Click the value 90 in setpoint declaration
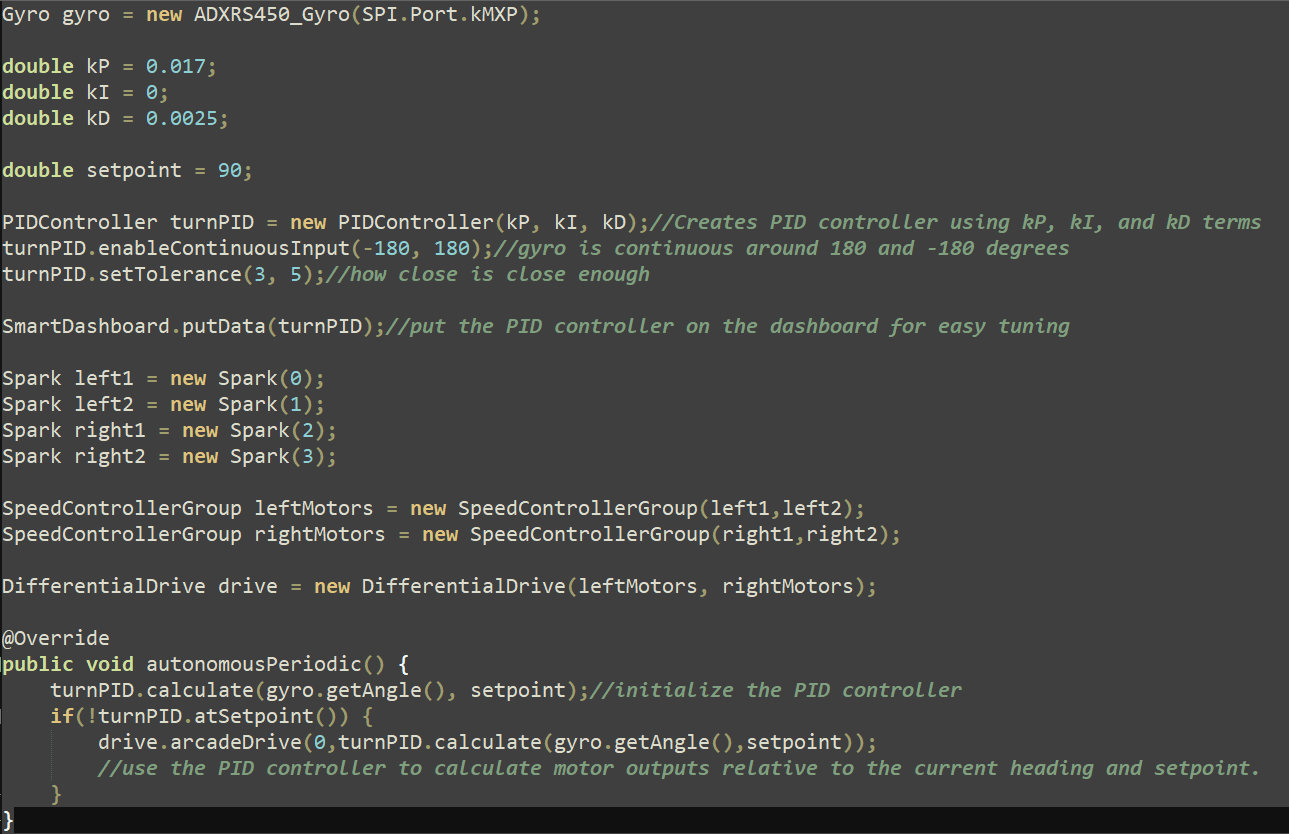The image size is (1289, 834). pos(229,170)
